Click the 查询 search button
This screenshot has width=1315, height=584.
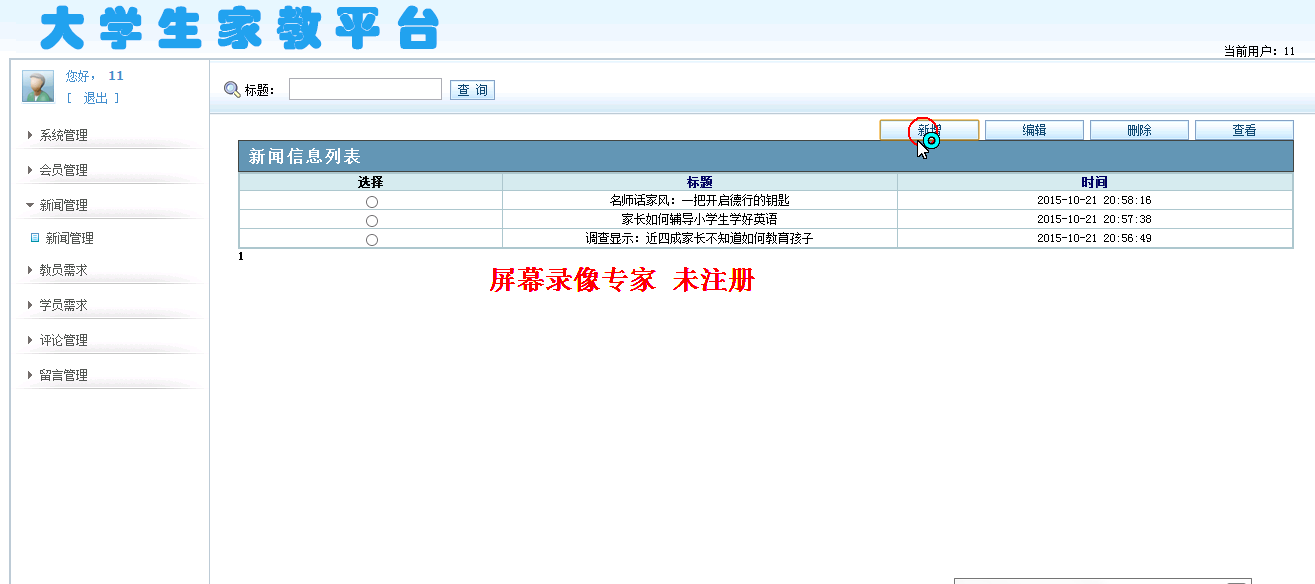pyautogui.click(x=472, y=90)
